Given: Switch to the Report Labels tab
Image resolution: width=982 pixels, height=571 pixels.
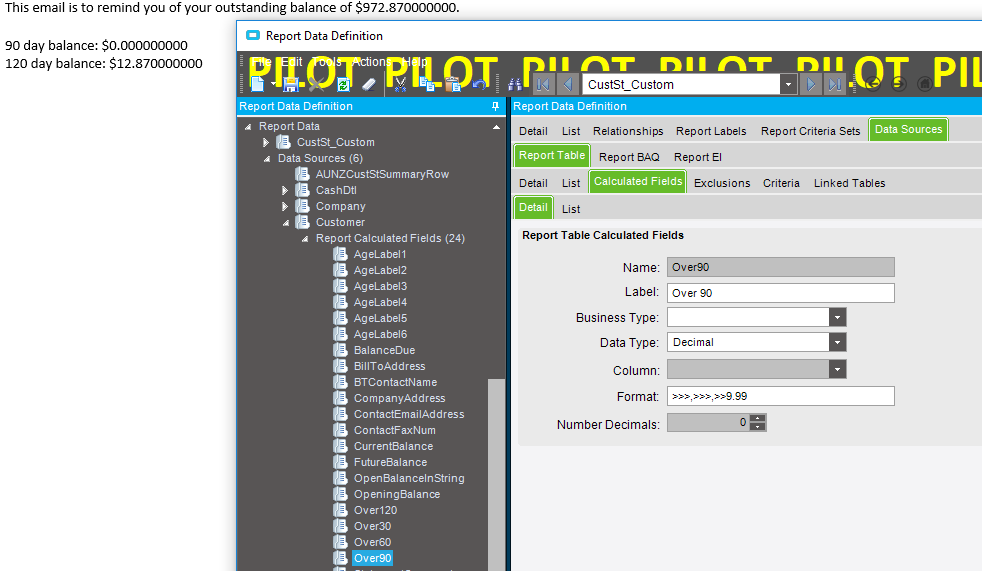Looking at the screenshot, I should pyautogui.click(x=711, y=131).
